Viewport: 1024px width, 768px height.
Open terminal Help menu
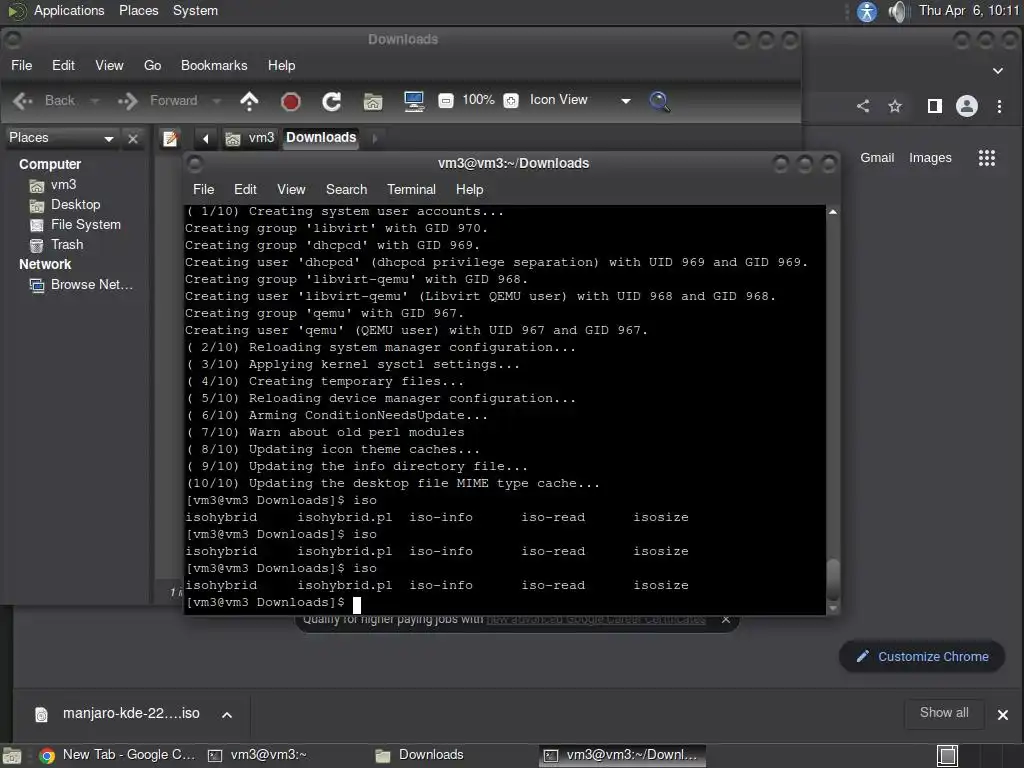(470, 189)
